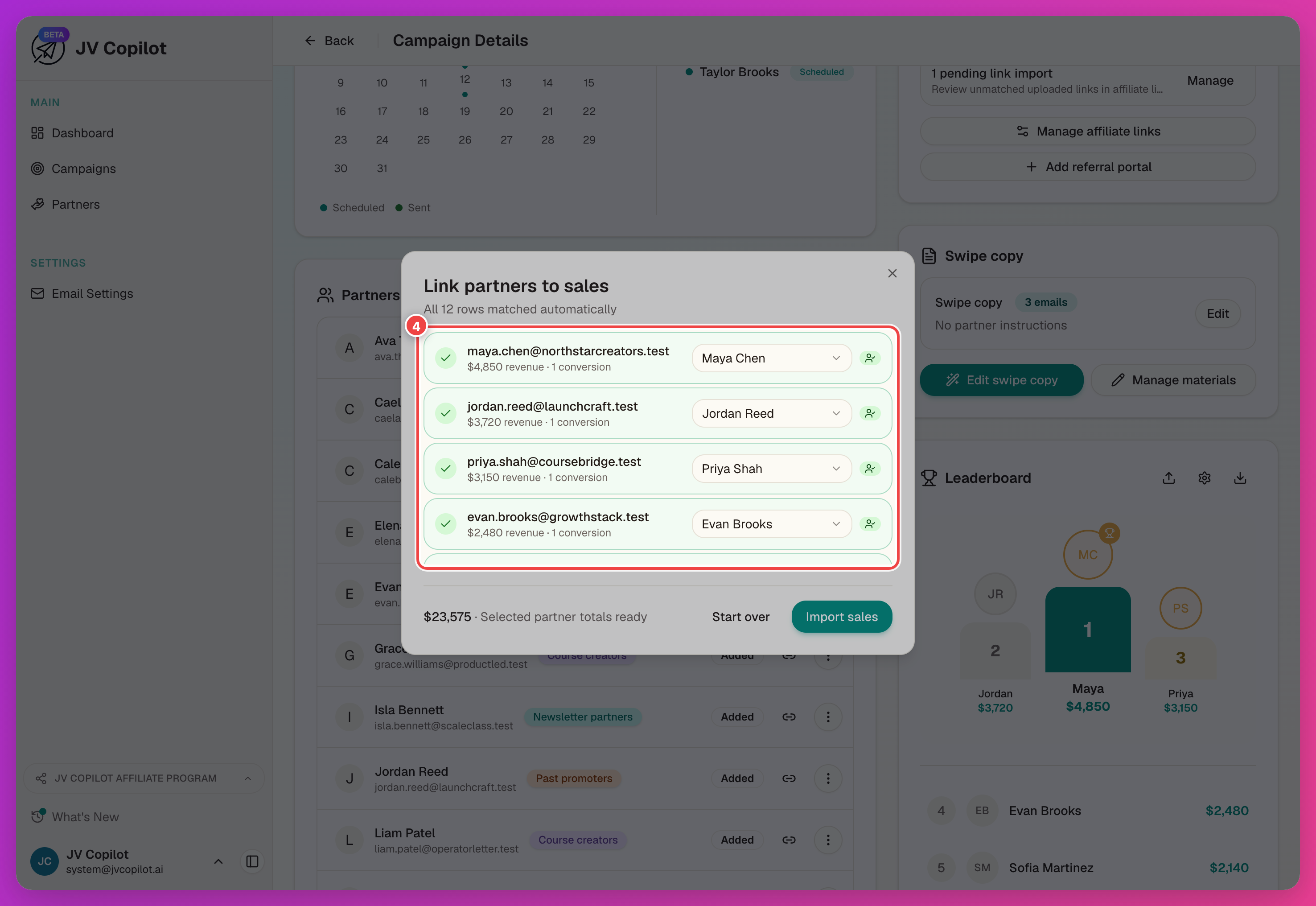This screenshot has height=906, width=1316.
Task: Open the three-dot menu for Isla Bennett
Action: (828, 717)
